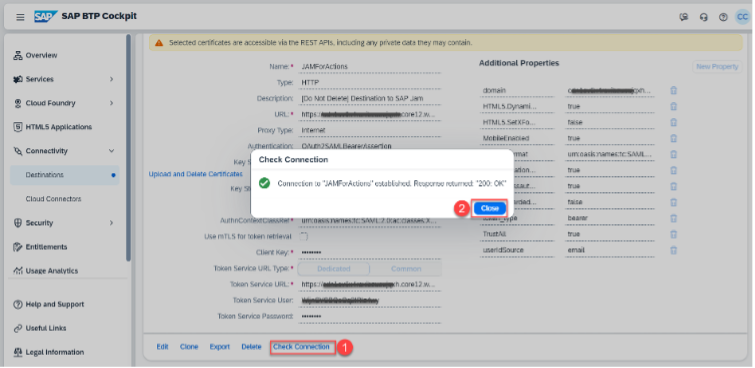This screenshot has width=755, height=368.
Task: Click the Services sidebar icon
Action: point(18,79)
